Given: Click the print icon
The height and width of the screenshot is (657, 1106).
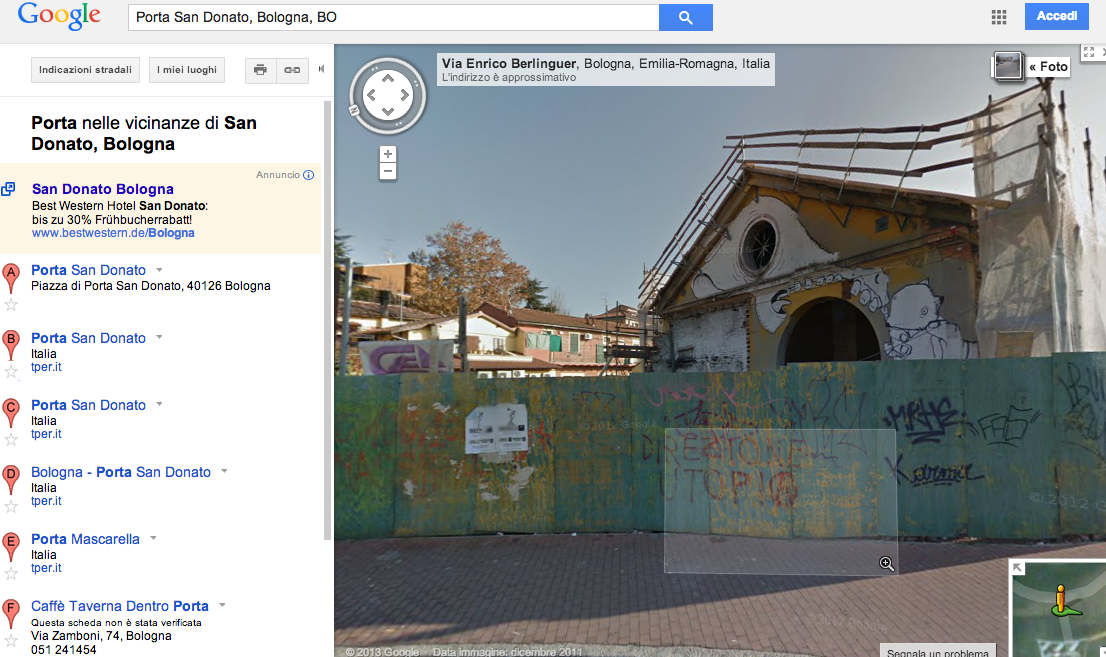Looking at the screenshot, I should (260, 70).
